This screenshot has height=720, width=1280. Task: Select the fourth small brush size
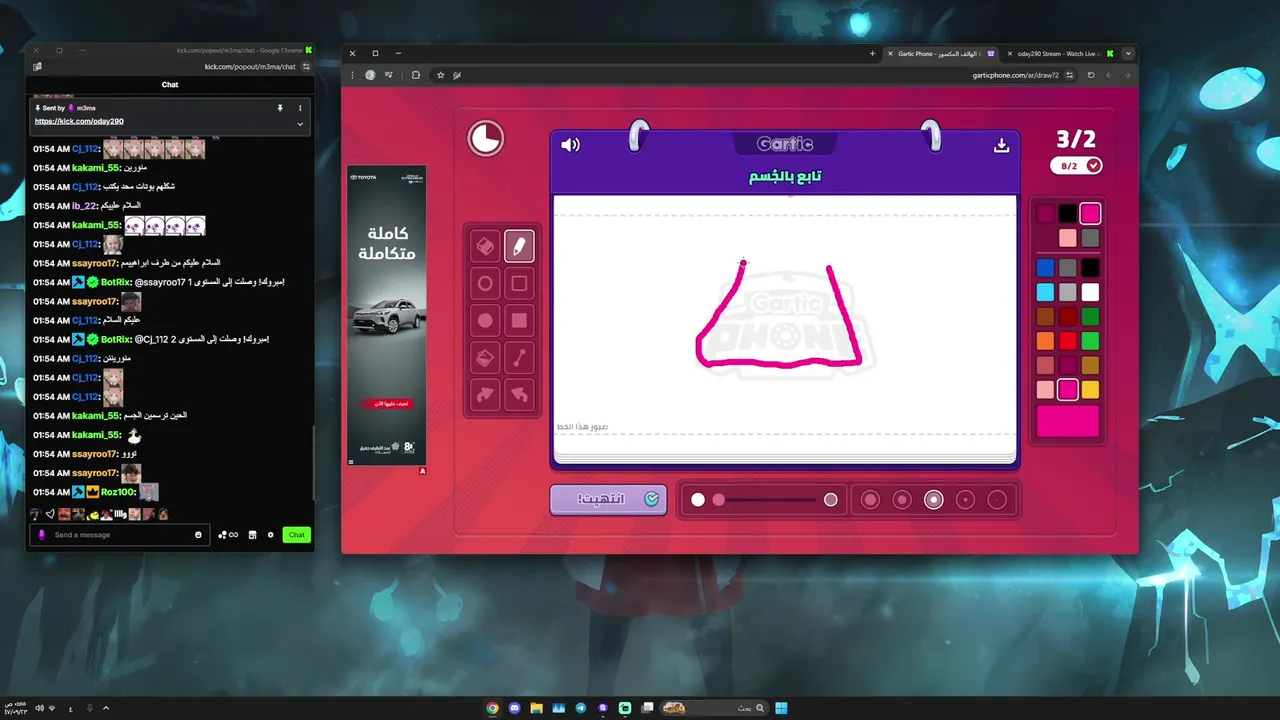[x=965, y=500]
